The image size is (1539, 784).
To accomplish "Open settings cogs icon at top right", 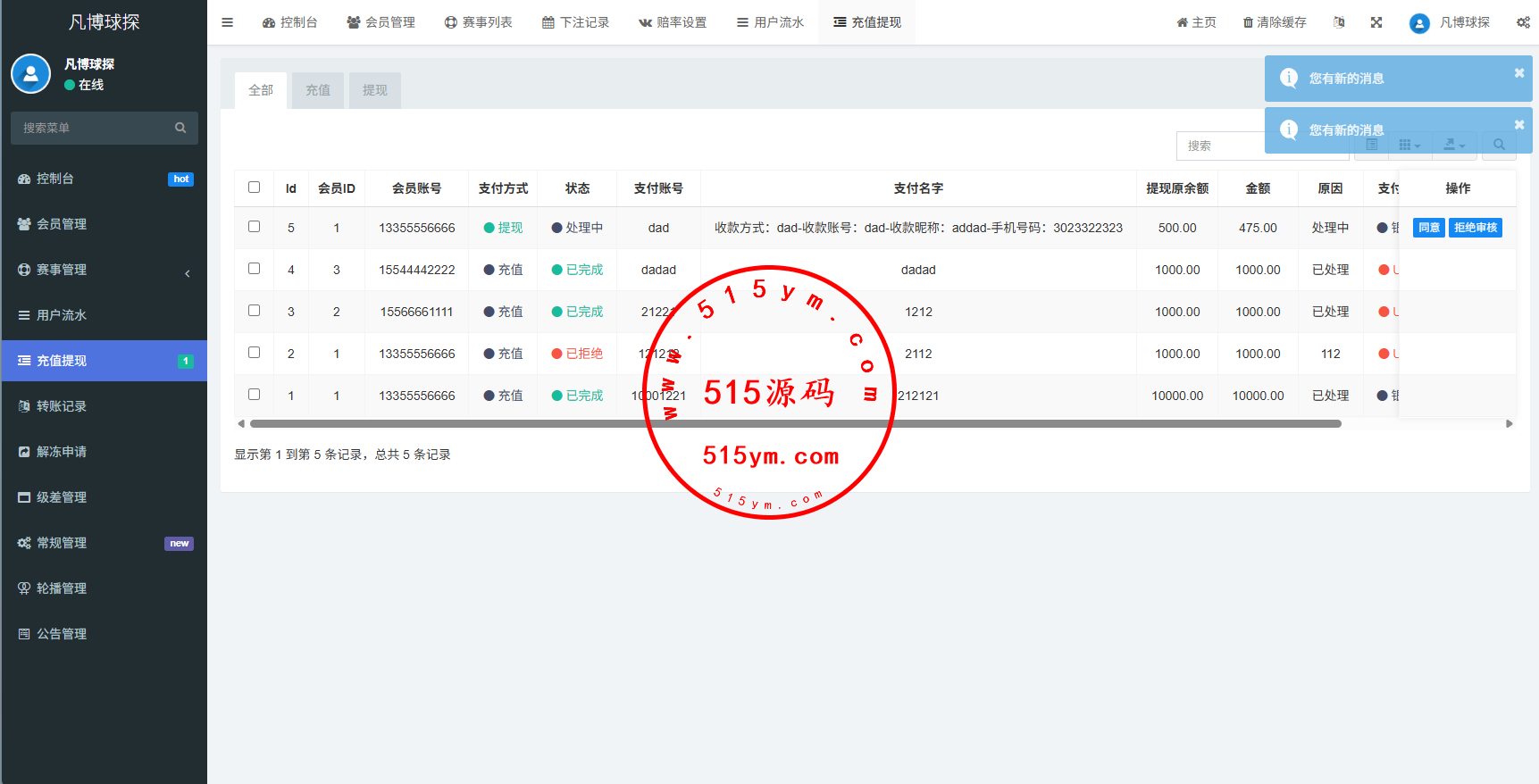I will coord(1523,22).
